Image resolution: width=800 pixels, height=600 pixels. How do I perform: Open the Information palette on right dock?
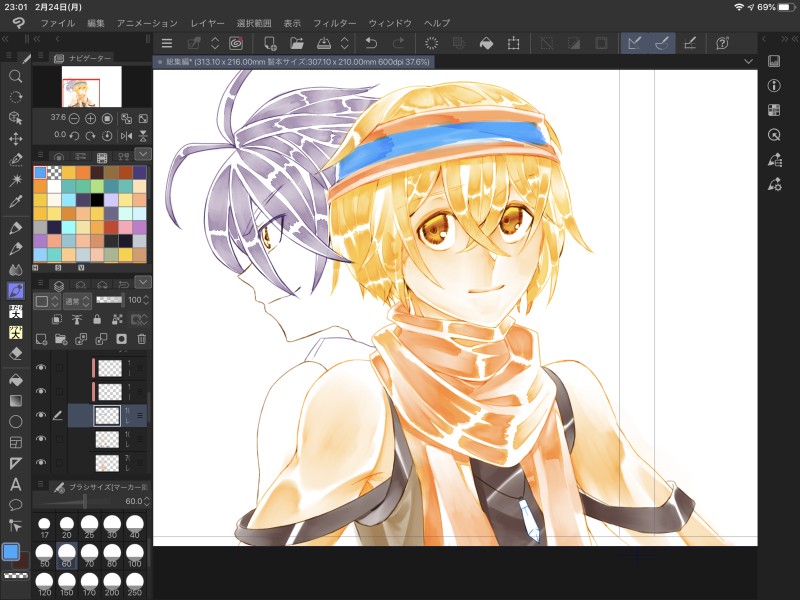(774, 86)
